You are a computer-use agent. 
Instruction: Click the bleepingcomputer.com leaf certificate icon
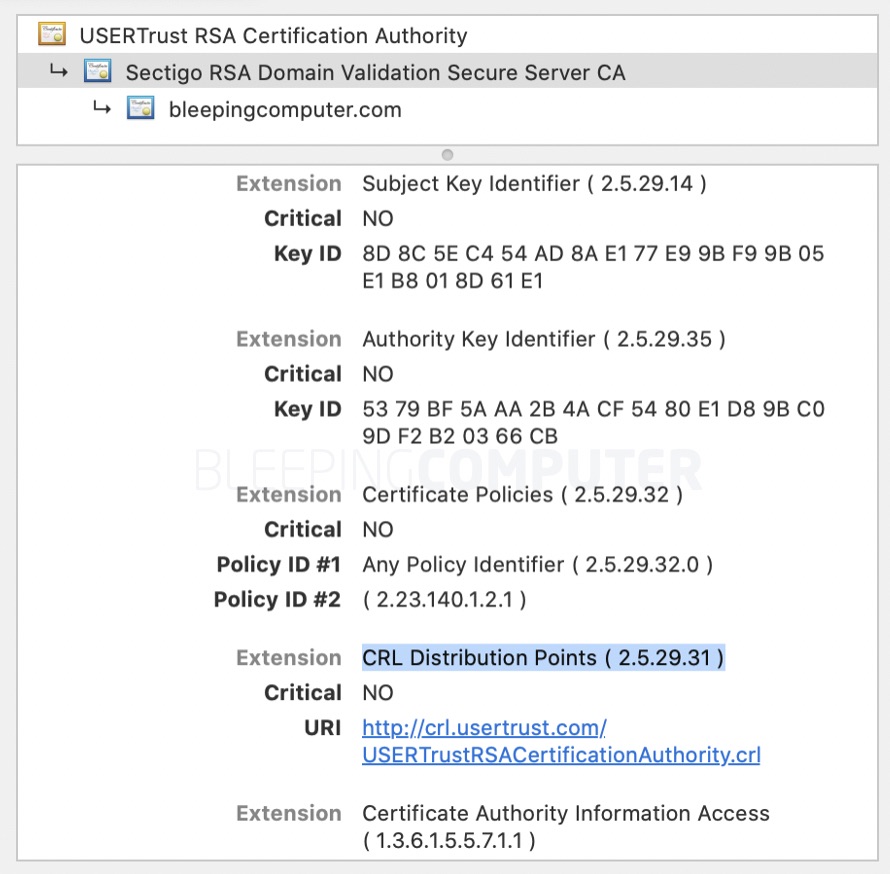pos(141,109)
